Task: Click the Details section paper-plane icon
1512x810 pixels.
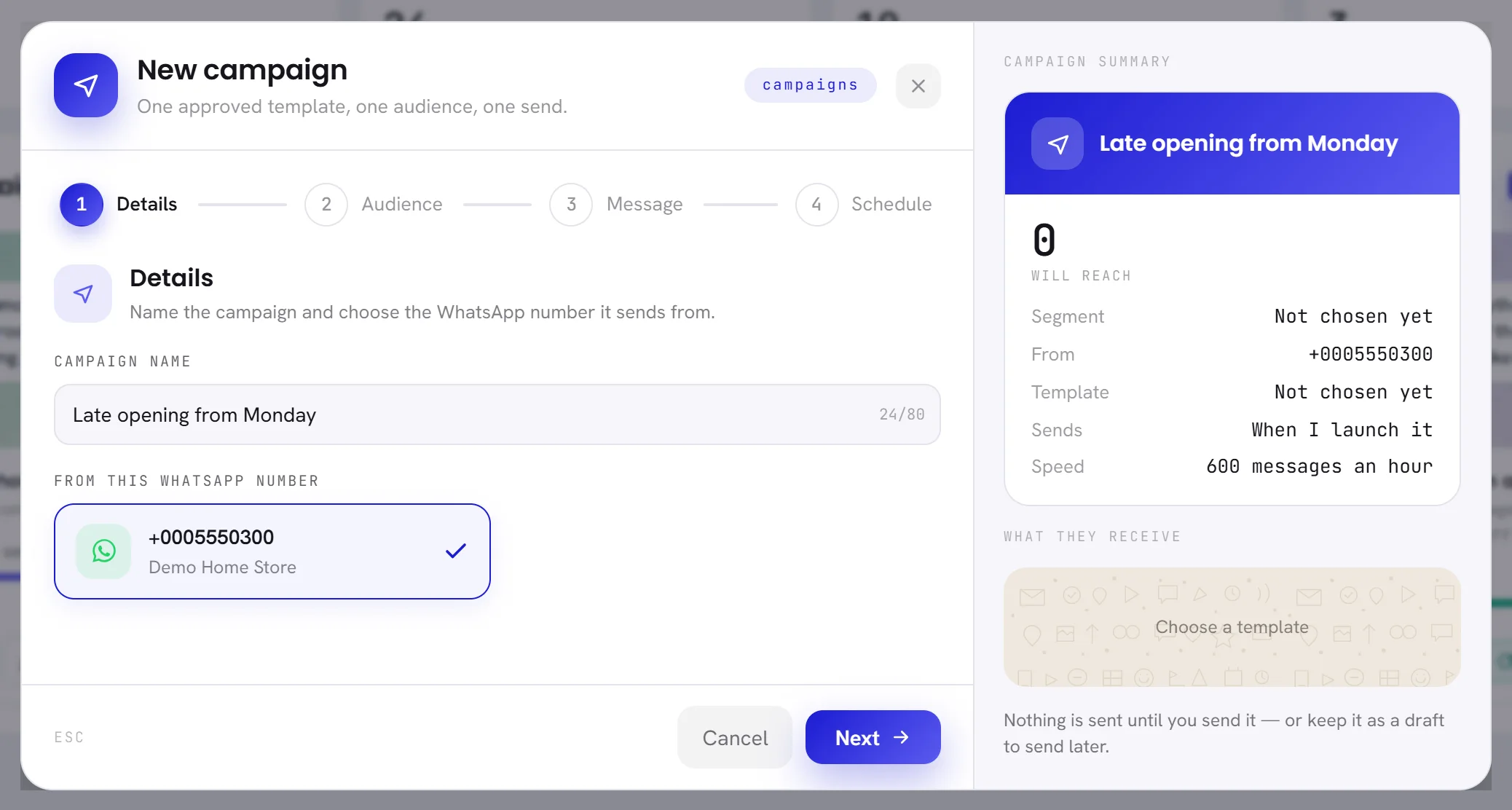Action: [83, 294]
